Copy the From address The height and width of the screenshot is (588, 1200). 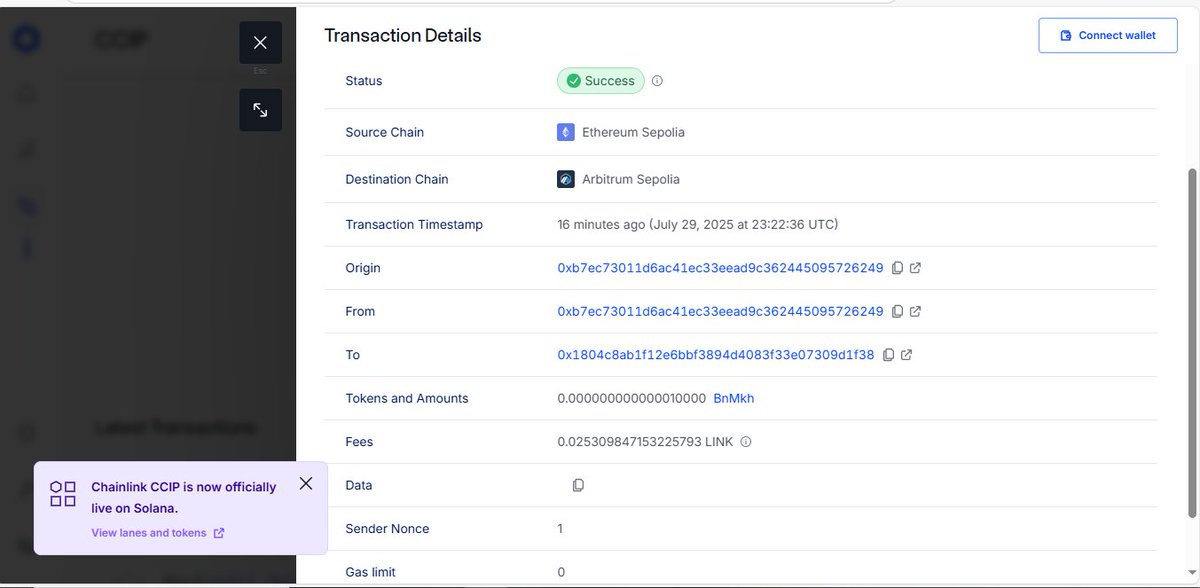click(897, 311)
